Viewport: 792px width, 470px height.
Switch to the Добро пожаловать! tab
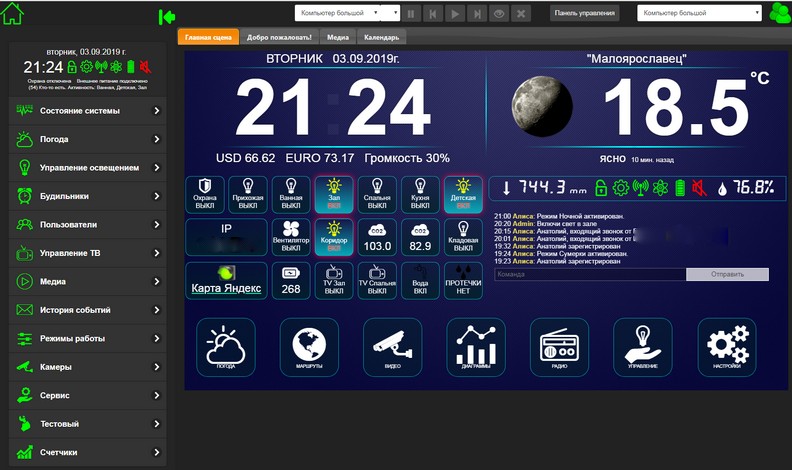pyautogui.click(x=279, y=37)
